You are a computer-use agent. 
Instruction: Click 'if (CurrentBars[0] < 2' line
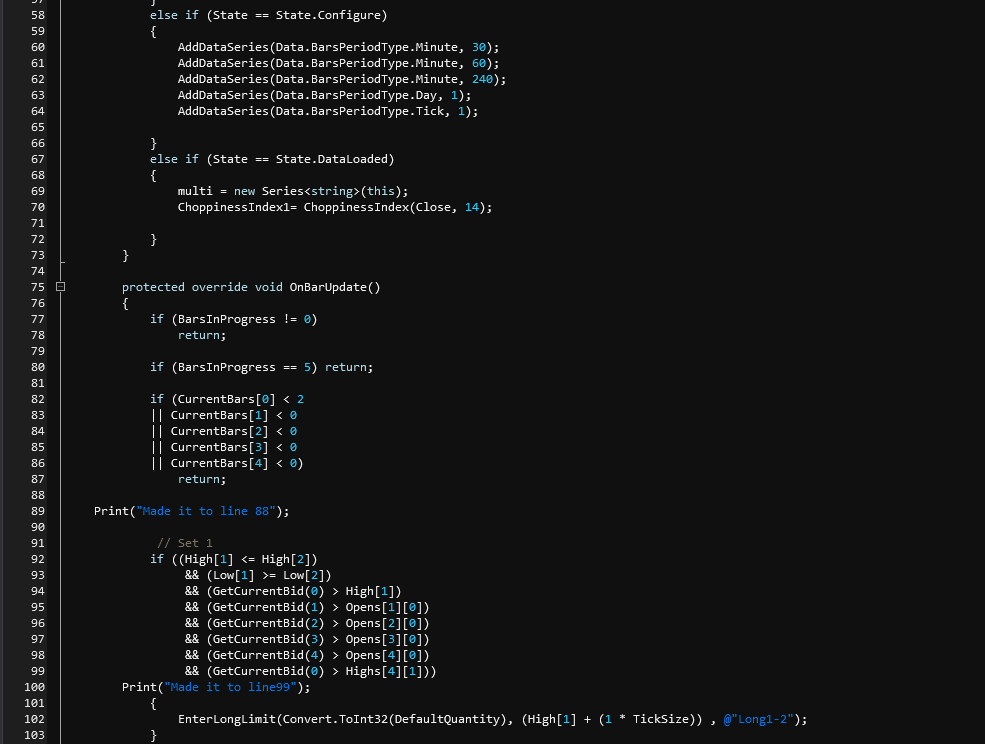pos(227,399)
